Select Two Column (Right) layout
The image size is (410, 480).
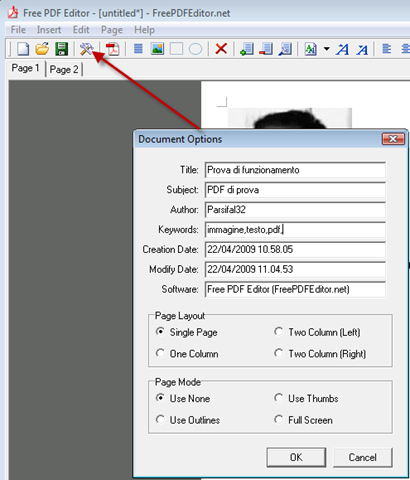pyautogui.click(x=320, y=353)
